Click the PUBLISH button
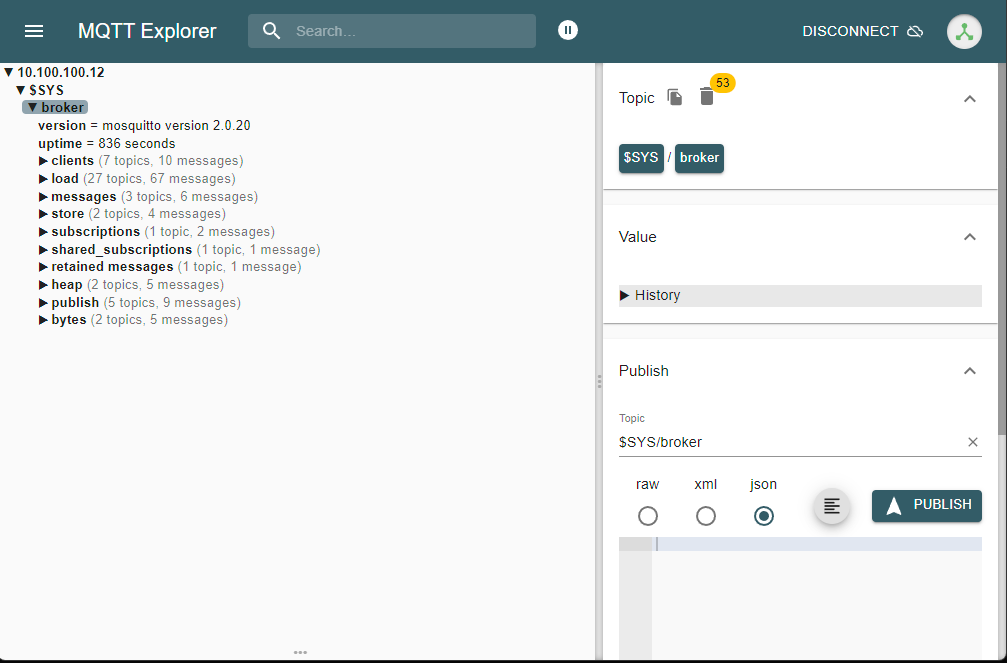1007x663 pixels. 926,506
